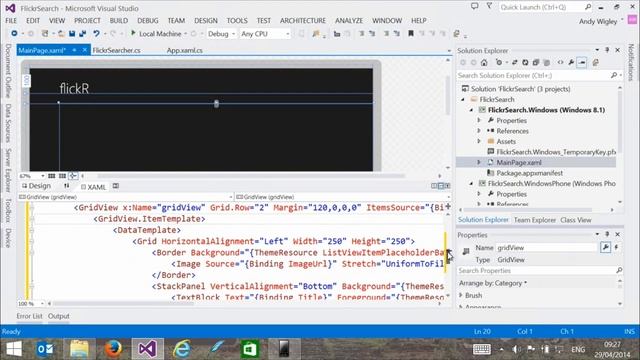The image size is (640, 360).
Task: Switch to the Class View tab
Action: pyautogui.click(x=576, y=220)
